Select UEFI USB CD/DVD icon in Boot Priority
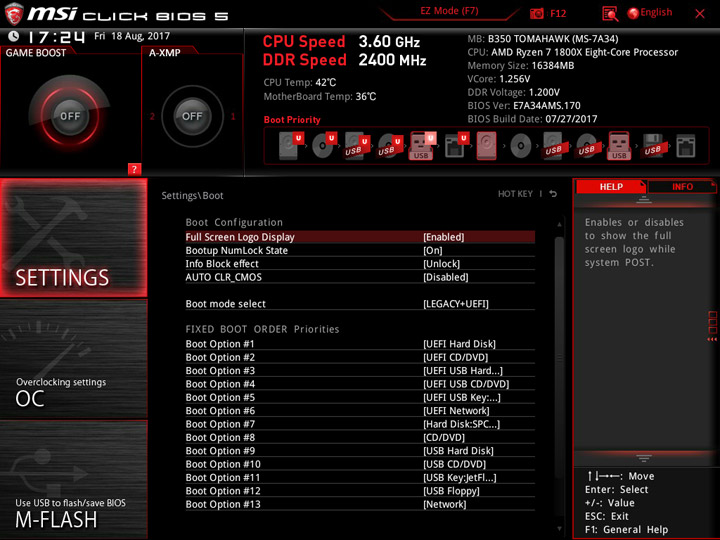 390,146
